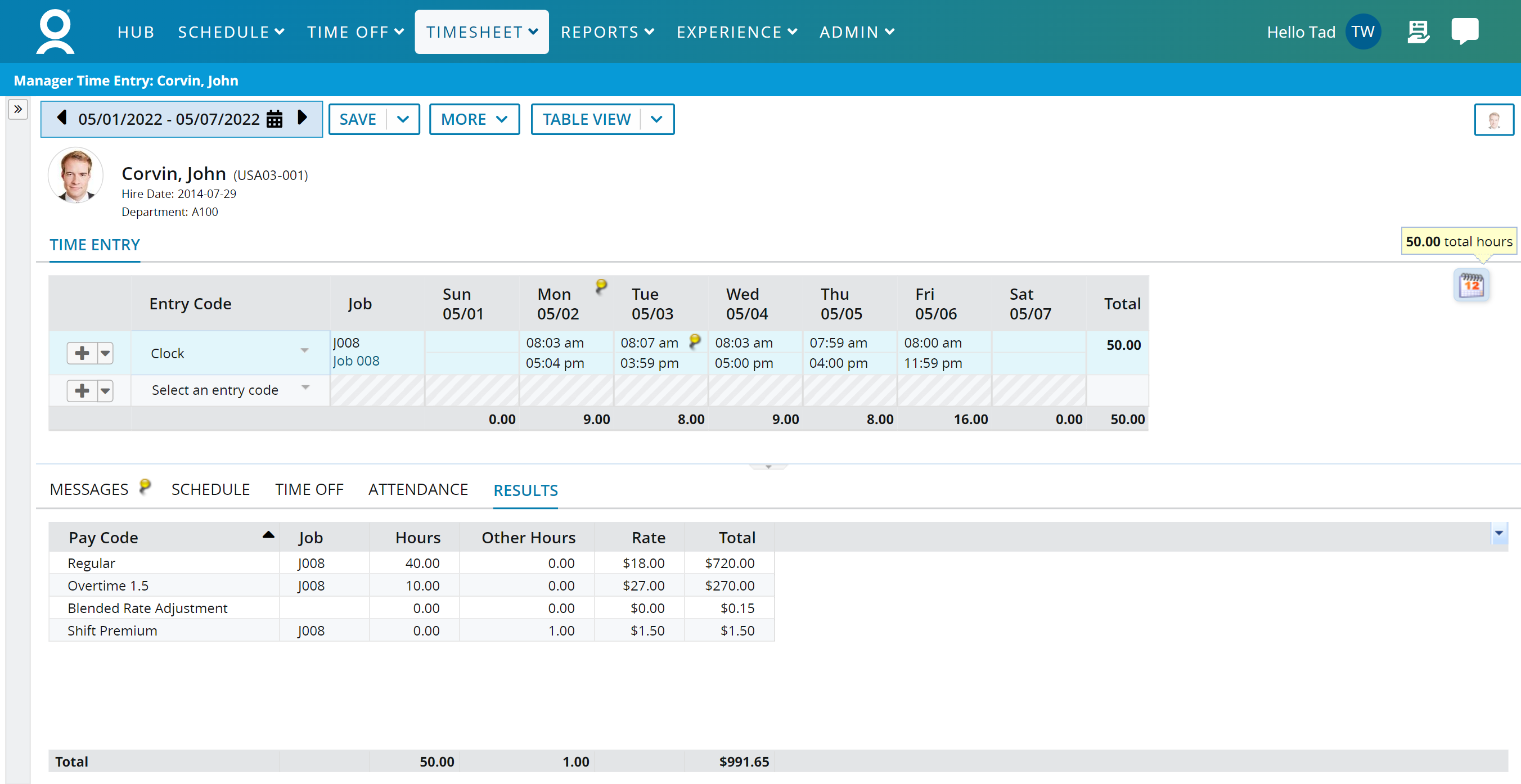Expand the collapsed left sidebar panel
The image size is (1521, 784).
tap(17, 109)
